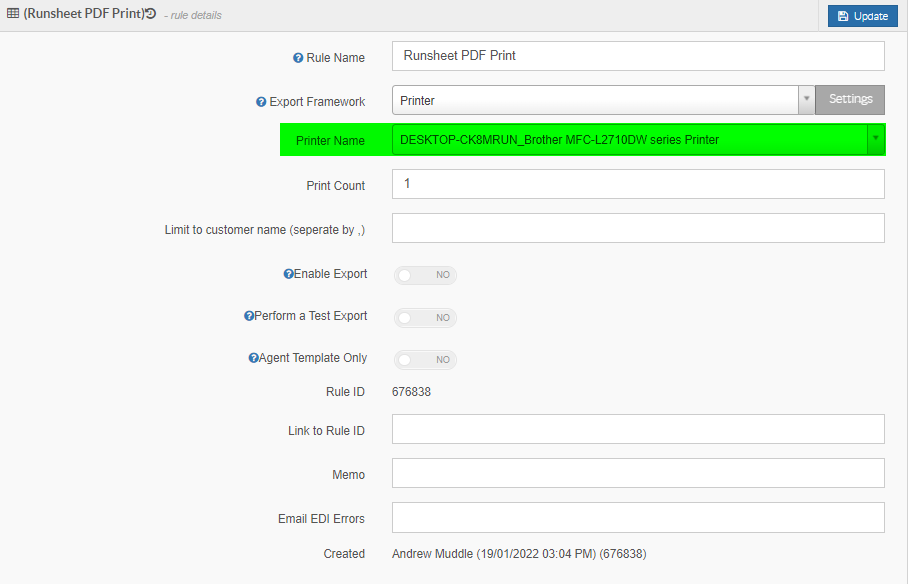
Task: Turn on the Perform a Test Export switch
Action: (425, 318)
